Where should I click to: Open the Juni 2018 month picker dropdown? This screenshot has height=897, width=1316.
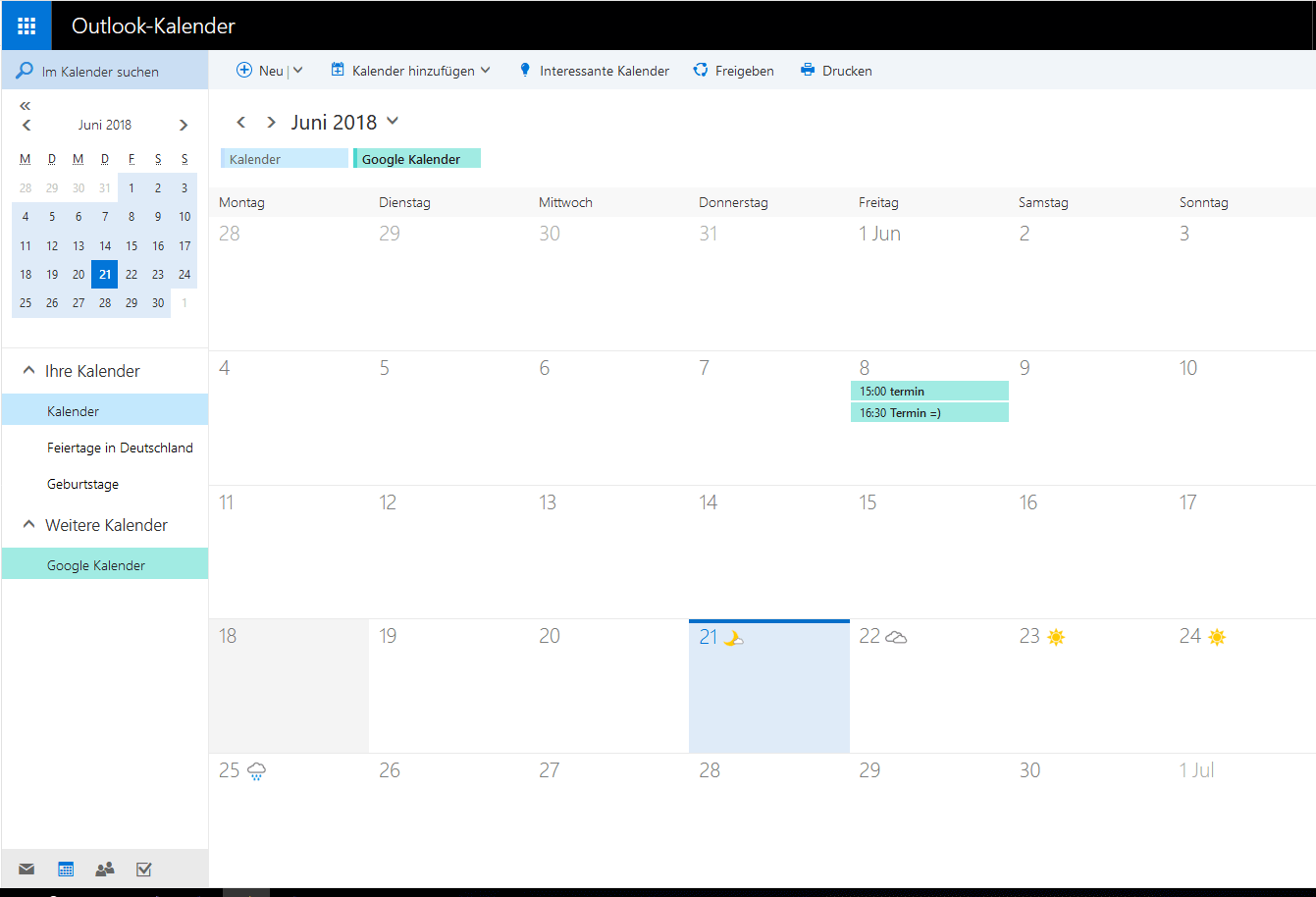pyautogui.click(x=393, y=121)
